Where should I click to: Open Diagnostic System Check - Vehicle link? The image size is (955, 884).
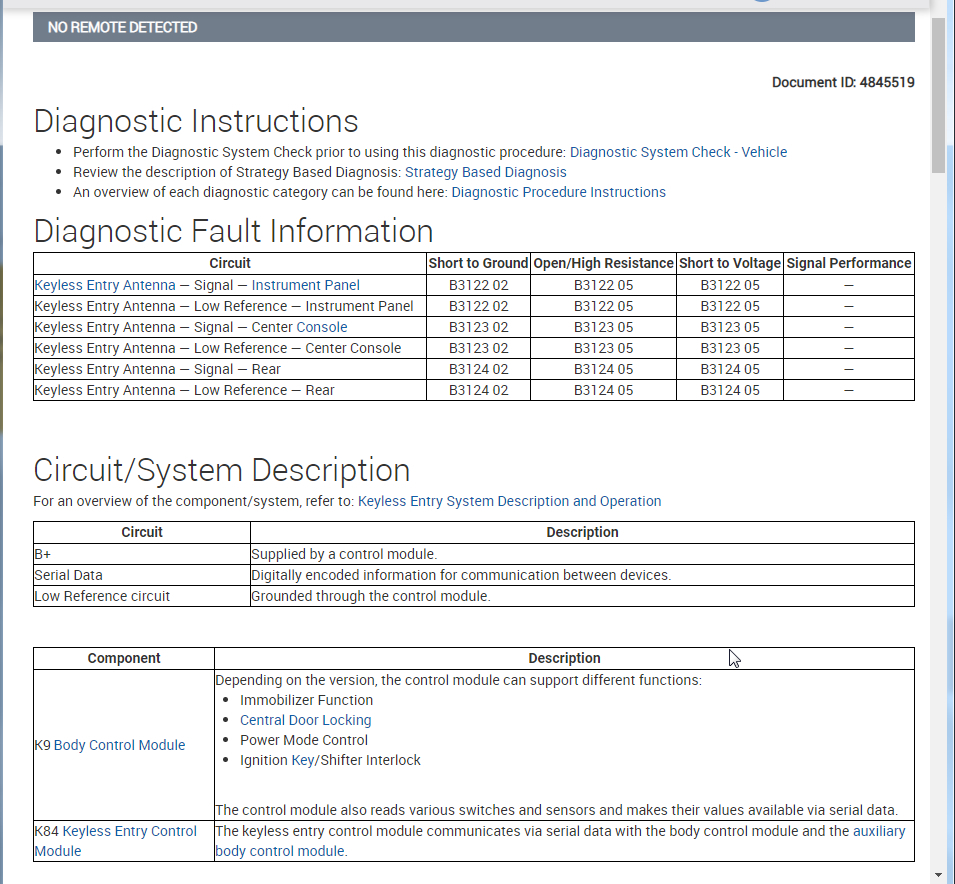[x=678, y=152]
